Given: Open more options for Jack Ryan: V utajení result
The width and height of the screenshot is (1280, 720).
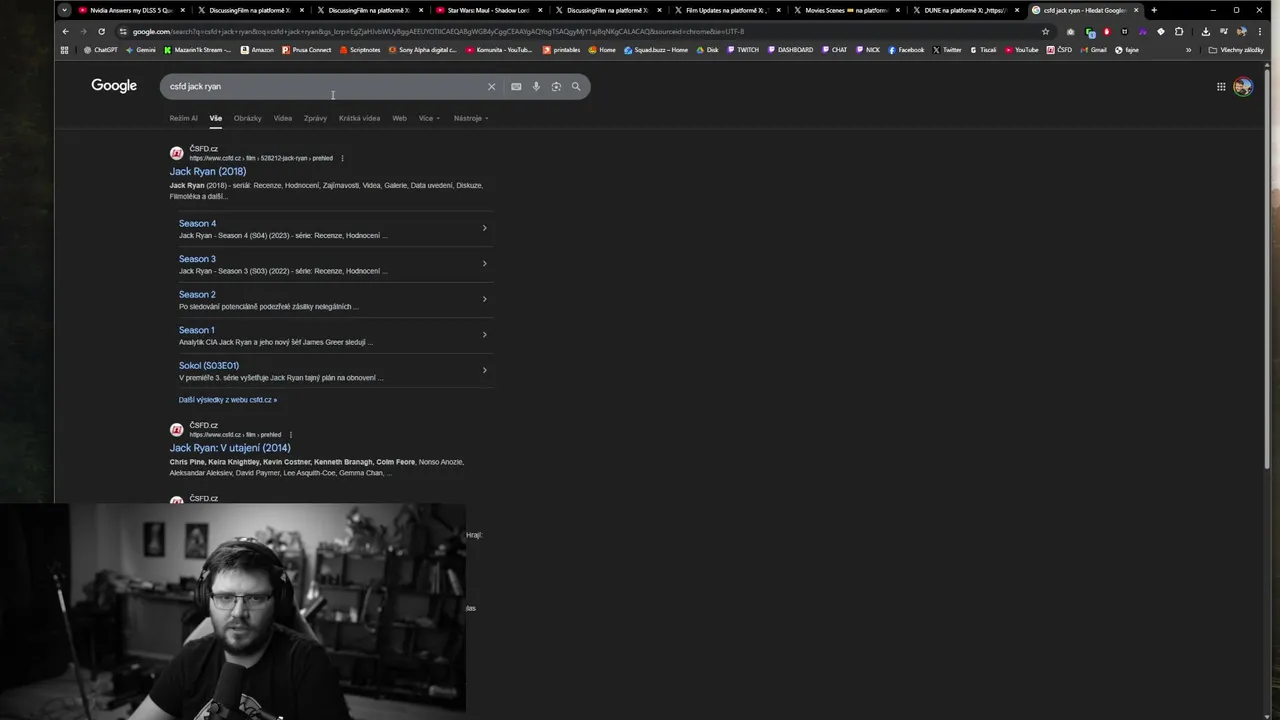Looking at the screenshot, I should click(290, 435).
